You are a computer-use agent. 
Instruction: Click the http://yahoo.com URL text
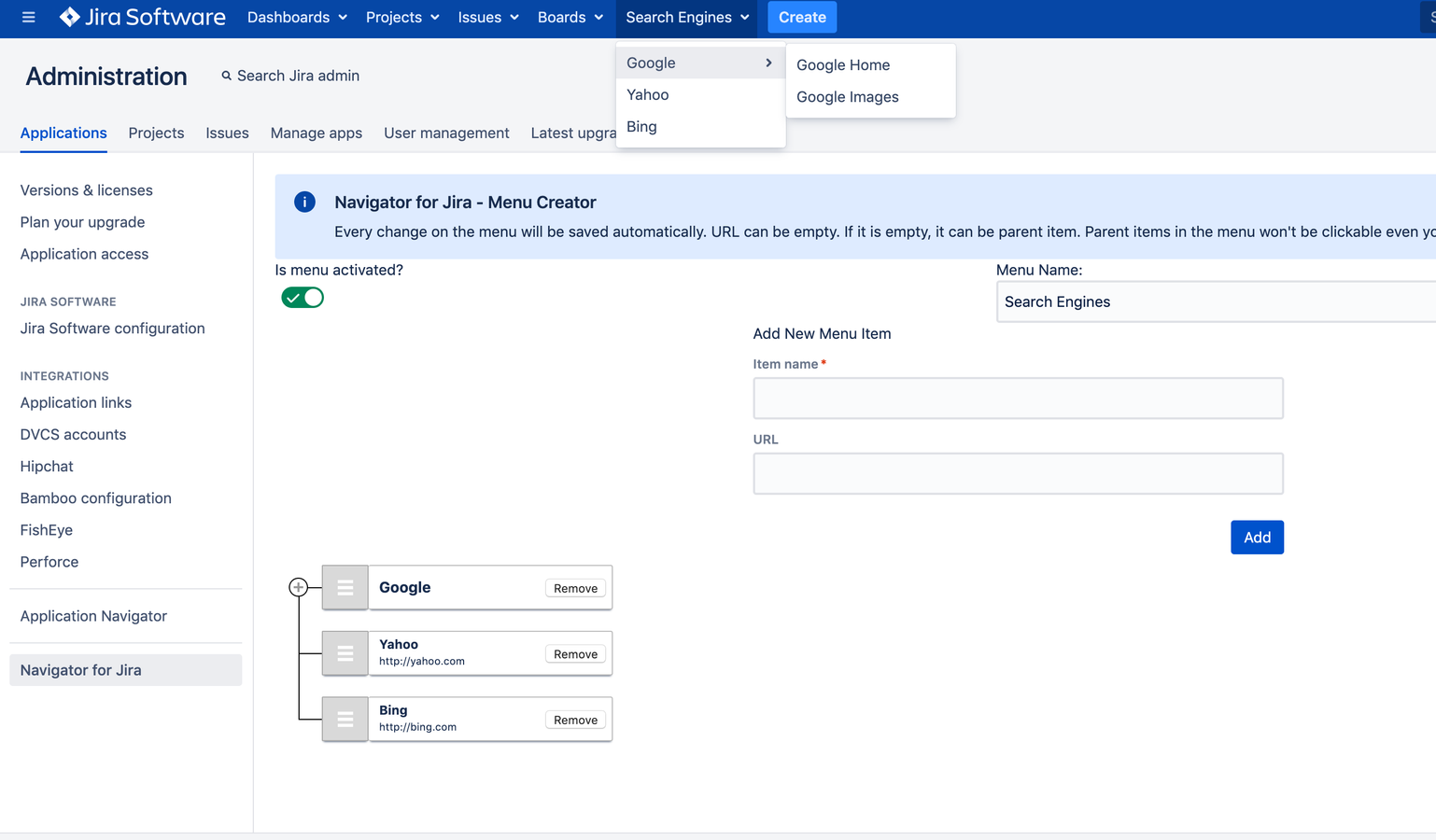click(x=422, y=661)
